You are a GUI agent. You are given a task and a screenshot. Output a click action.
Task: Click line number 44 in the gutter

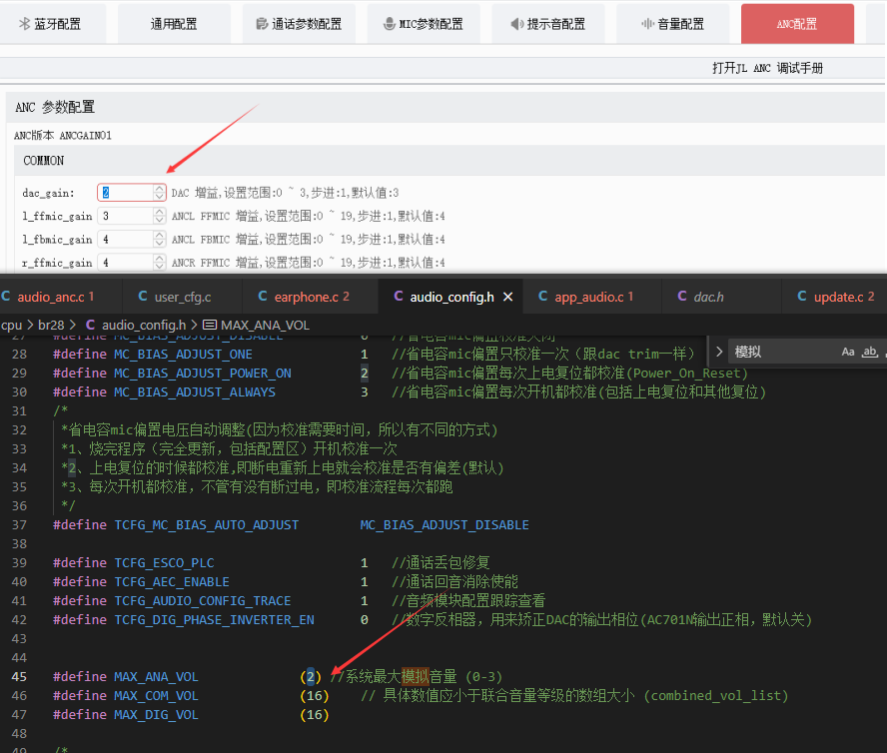(x=19, y=658)
